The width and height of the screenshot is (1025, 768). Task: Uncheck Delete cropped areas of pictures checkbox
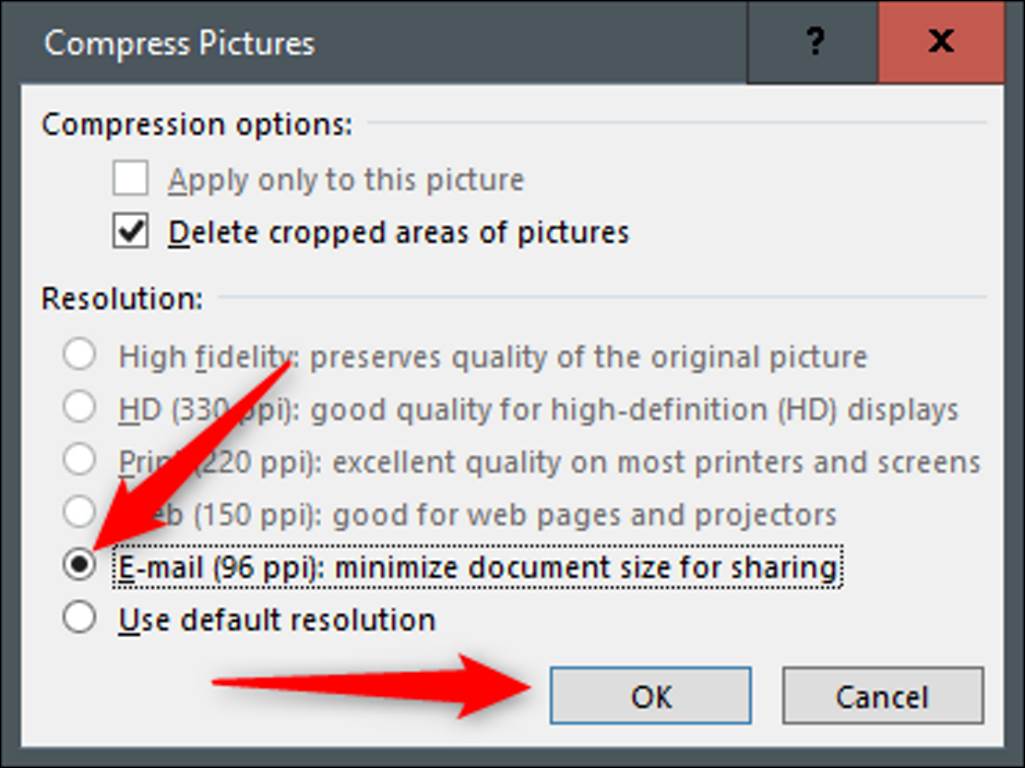tap(130, 232)
